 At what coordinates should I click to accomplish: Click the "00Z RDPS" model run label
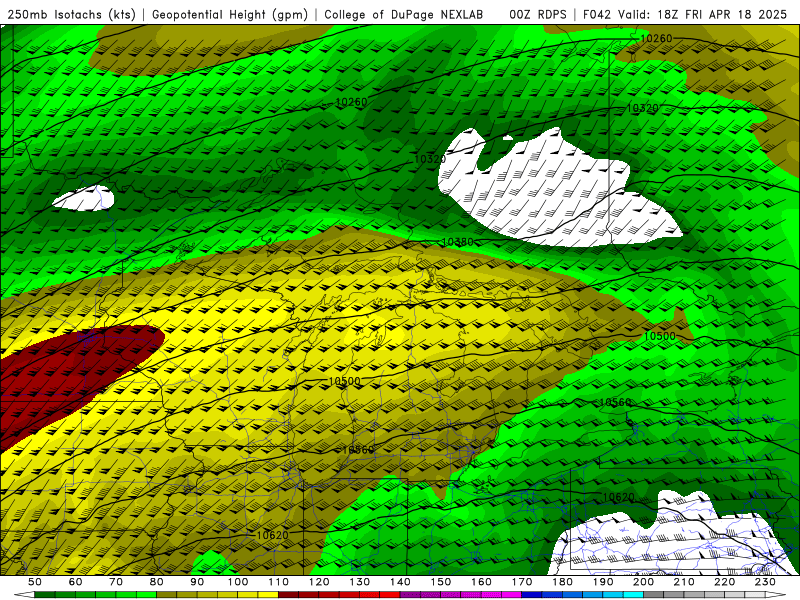tap(538, 15)
